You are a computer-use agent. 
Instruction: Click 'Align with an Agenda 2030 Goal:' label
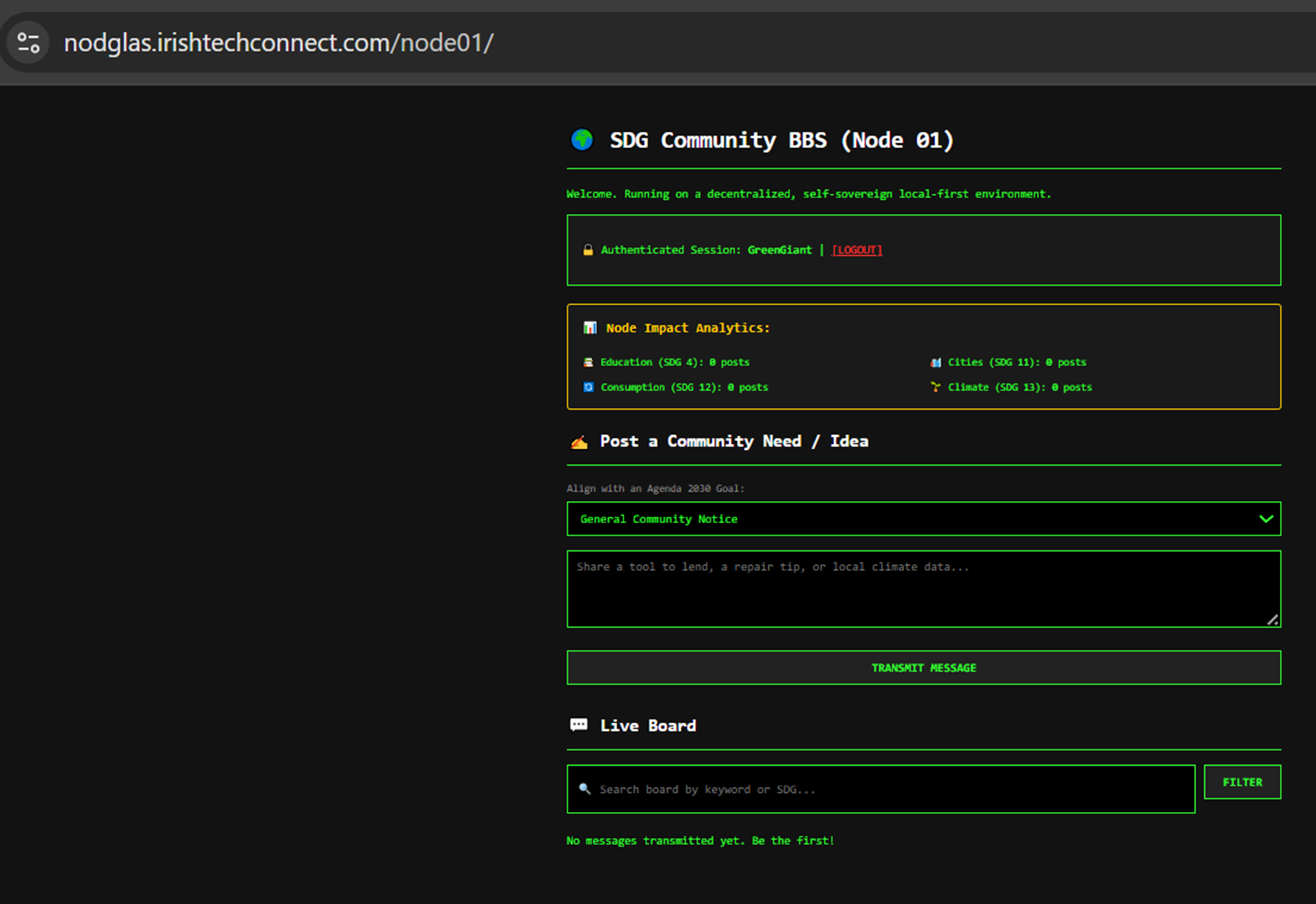tap(656, 489)
